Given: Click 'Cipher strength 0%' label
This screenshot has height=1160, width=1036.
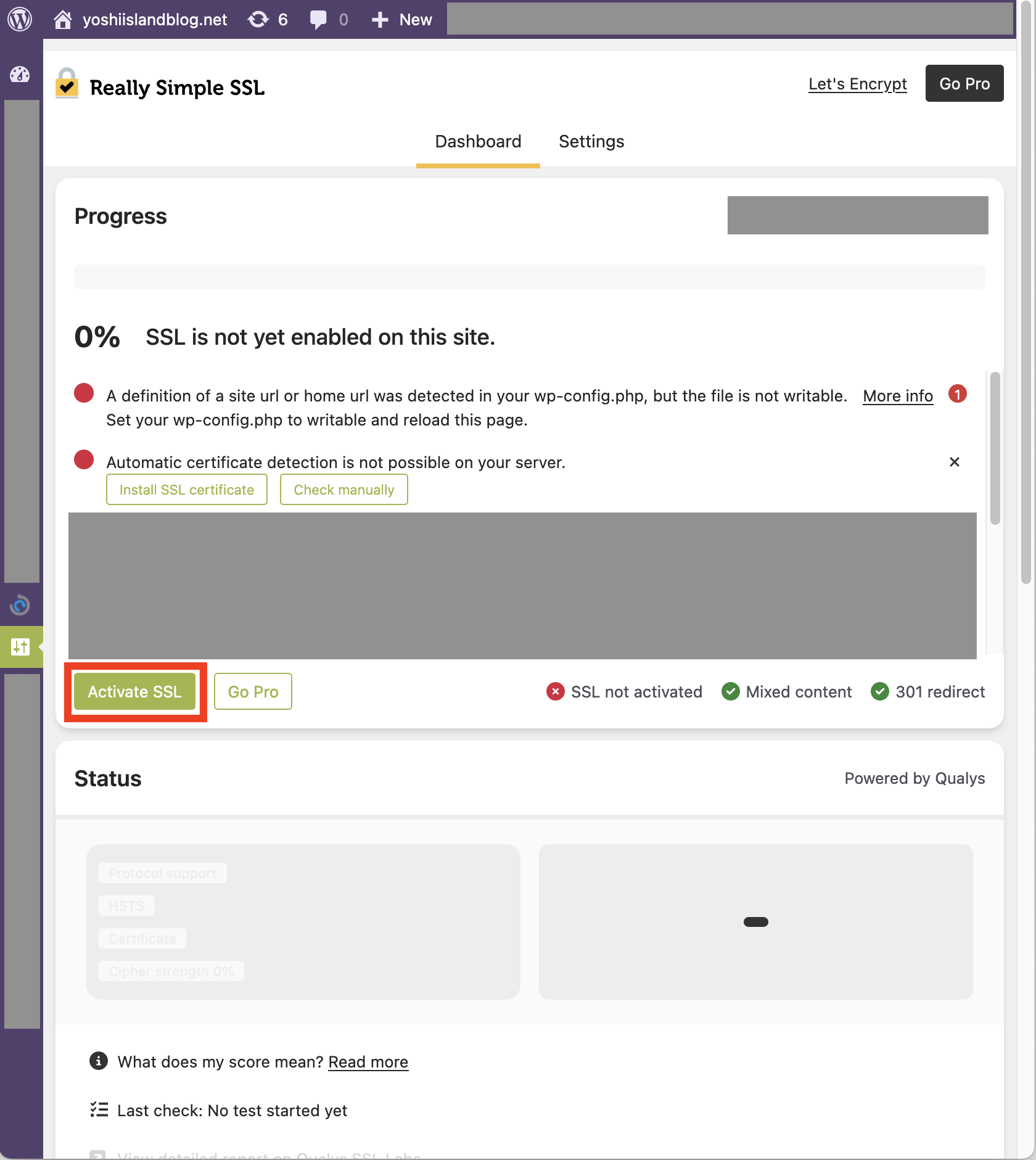Looking at the screenshot, I should coord(171,971).
